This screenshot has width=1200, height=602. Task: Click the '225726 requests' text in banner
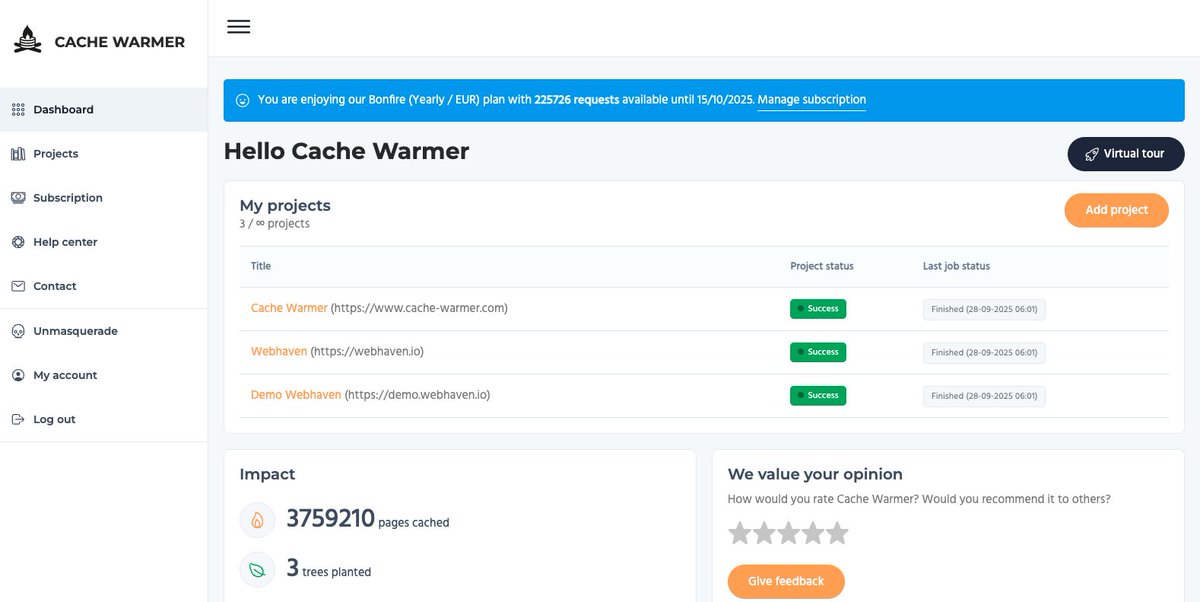coord(577,100)
